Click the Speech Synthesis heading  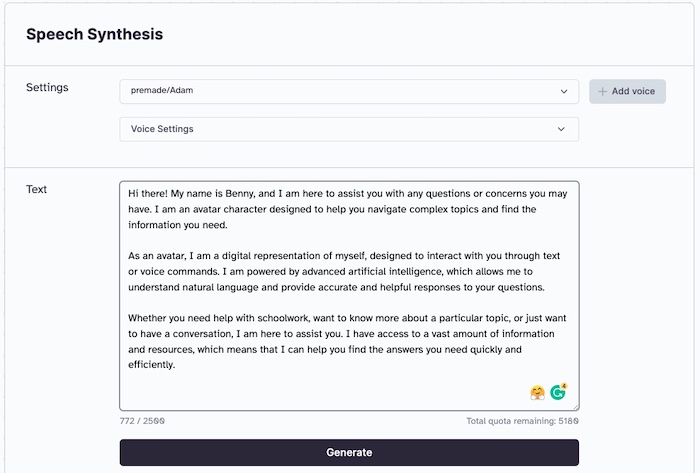94,34
